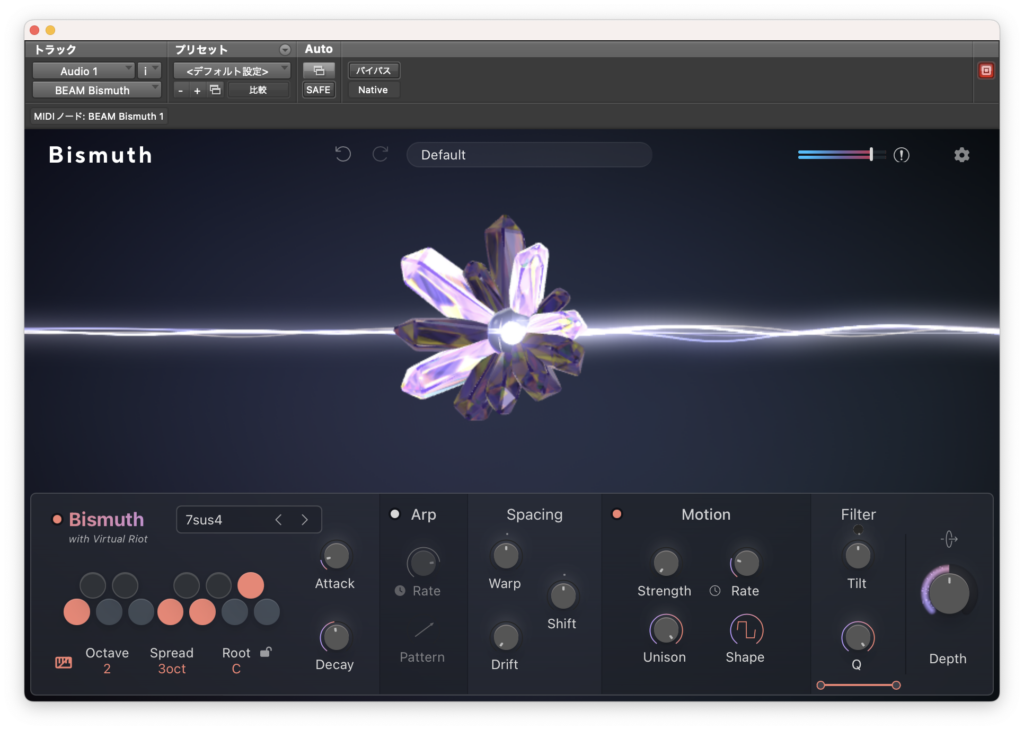Click the SAFE automation button
Image resolution: width=1024 pixels, height=730 pixels.
coord(318,90)
